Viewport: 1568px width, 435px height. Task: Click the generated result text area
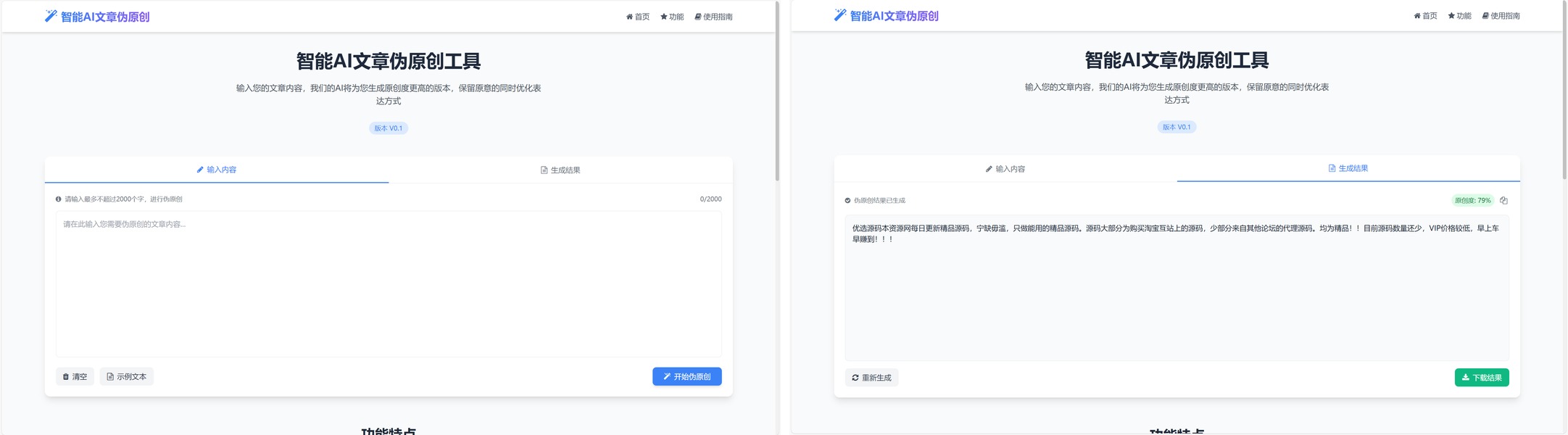click(1177, 287)
